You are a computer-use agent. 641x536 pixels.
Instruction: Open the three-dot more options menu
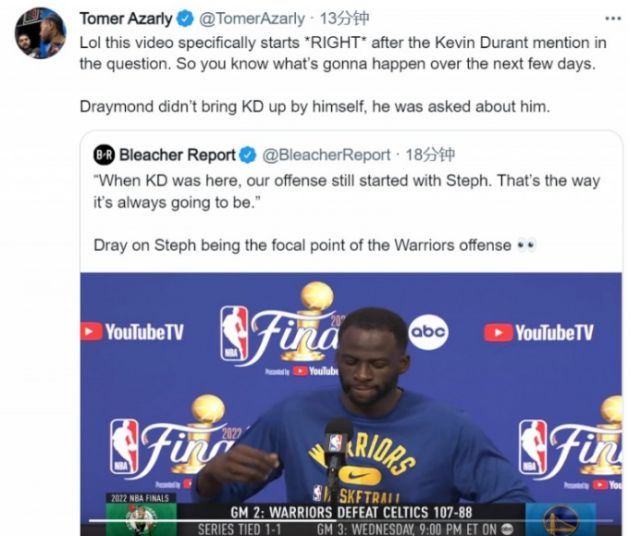coord(613,18)
